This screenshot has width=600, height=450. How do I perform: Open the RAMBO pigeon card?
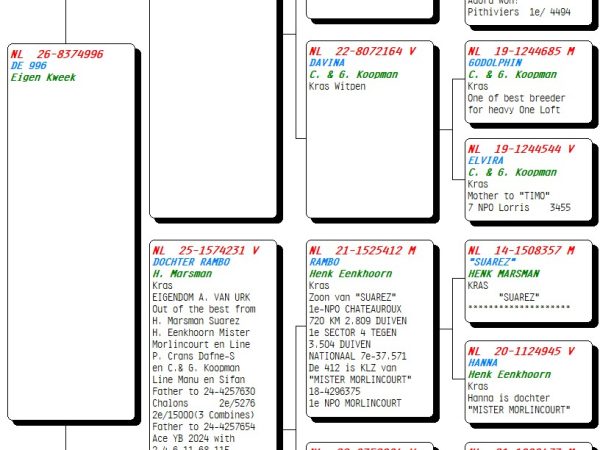tap(370, 328)
